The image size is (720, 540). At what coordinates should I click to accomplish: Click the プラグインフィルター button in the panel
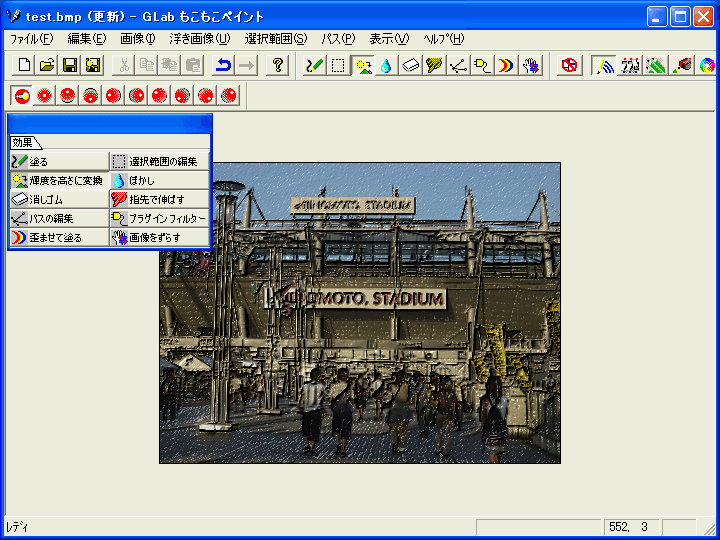[x=159, y=219]
